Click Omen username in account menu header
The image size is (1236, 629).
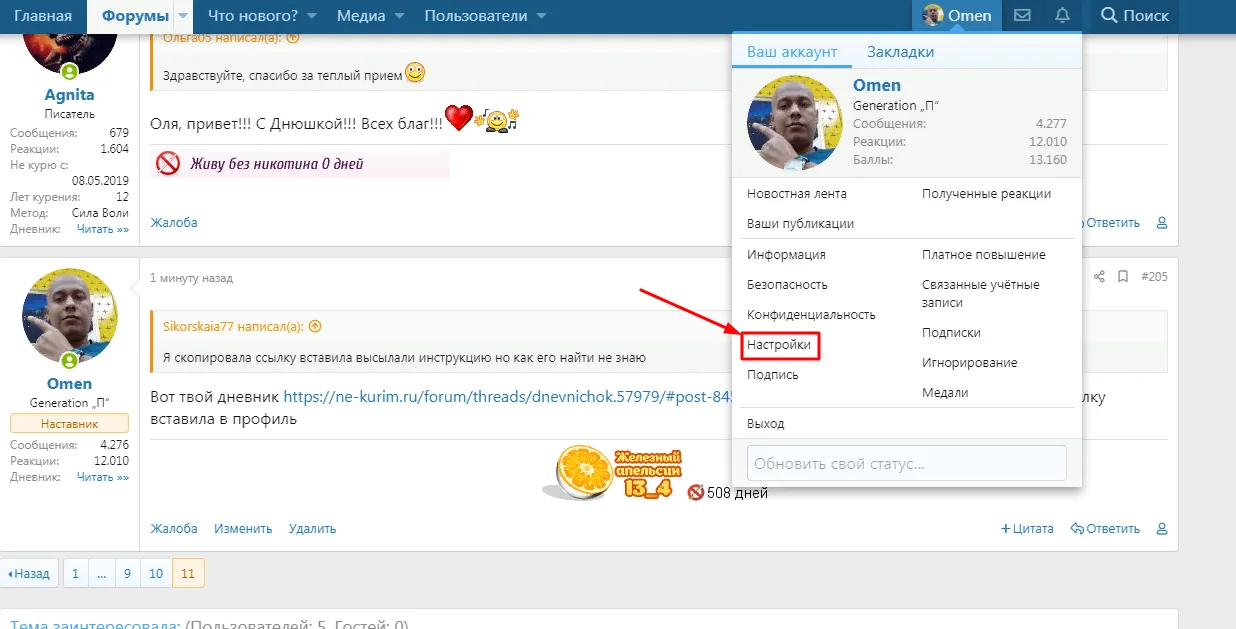pos(877,86)
